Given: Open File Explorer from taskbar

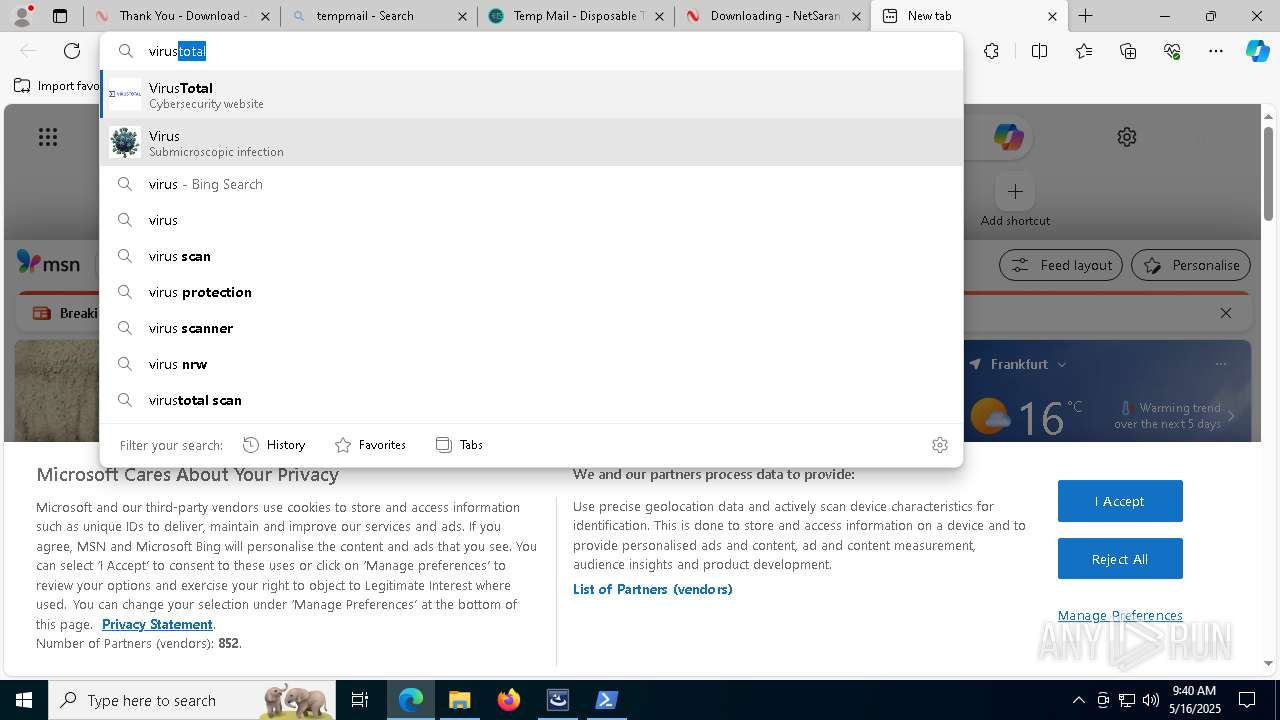Looking at the screenshot, I should (x=459, y=700).
